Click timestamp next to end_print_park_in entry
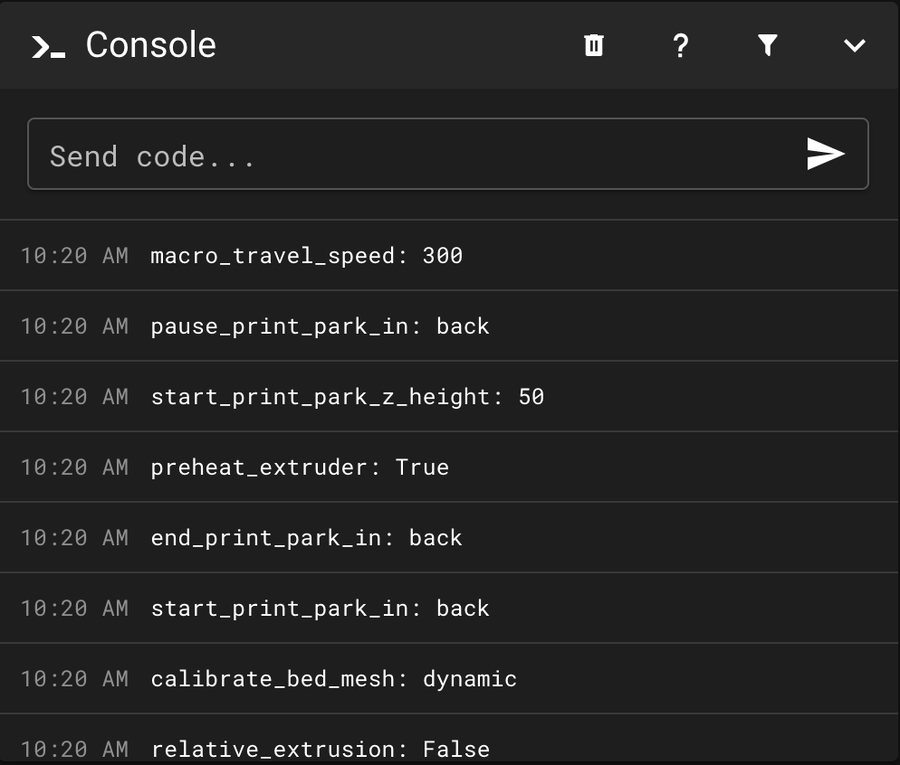 74,538
